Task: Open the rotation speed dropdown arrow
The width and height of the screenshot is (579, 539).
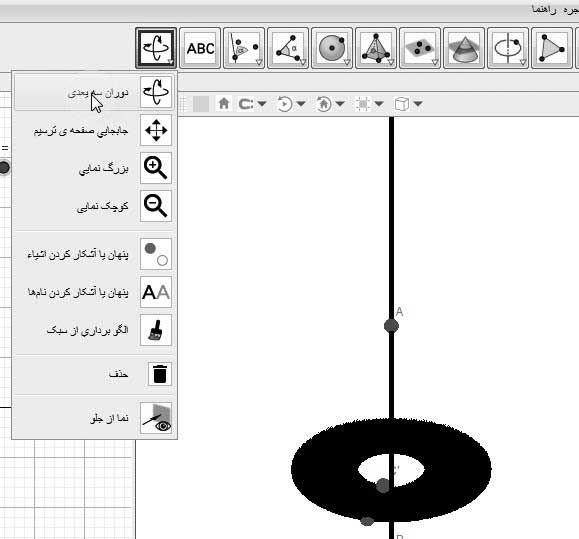Action: tap(301, 104)
